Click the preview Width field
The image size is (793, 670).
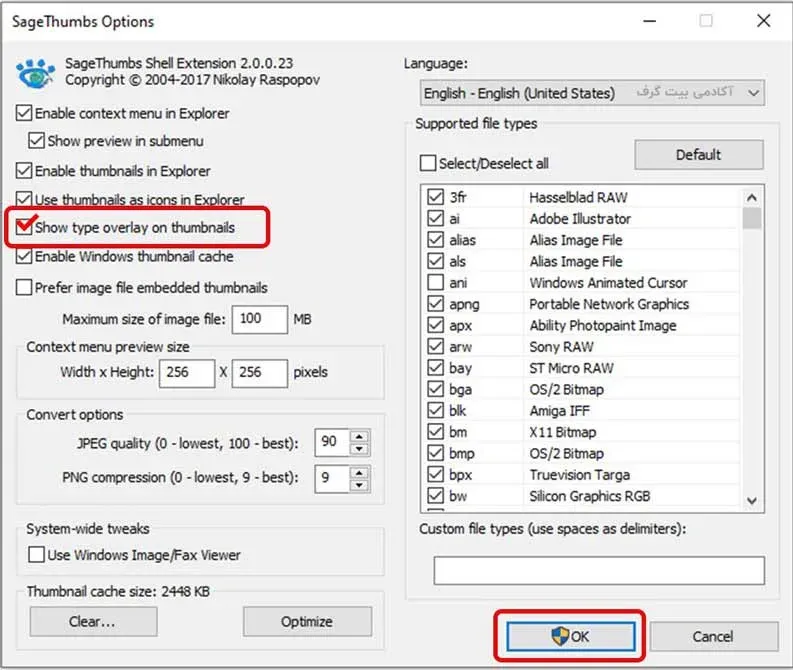(x=187, y=373)
